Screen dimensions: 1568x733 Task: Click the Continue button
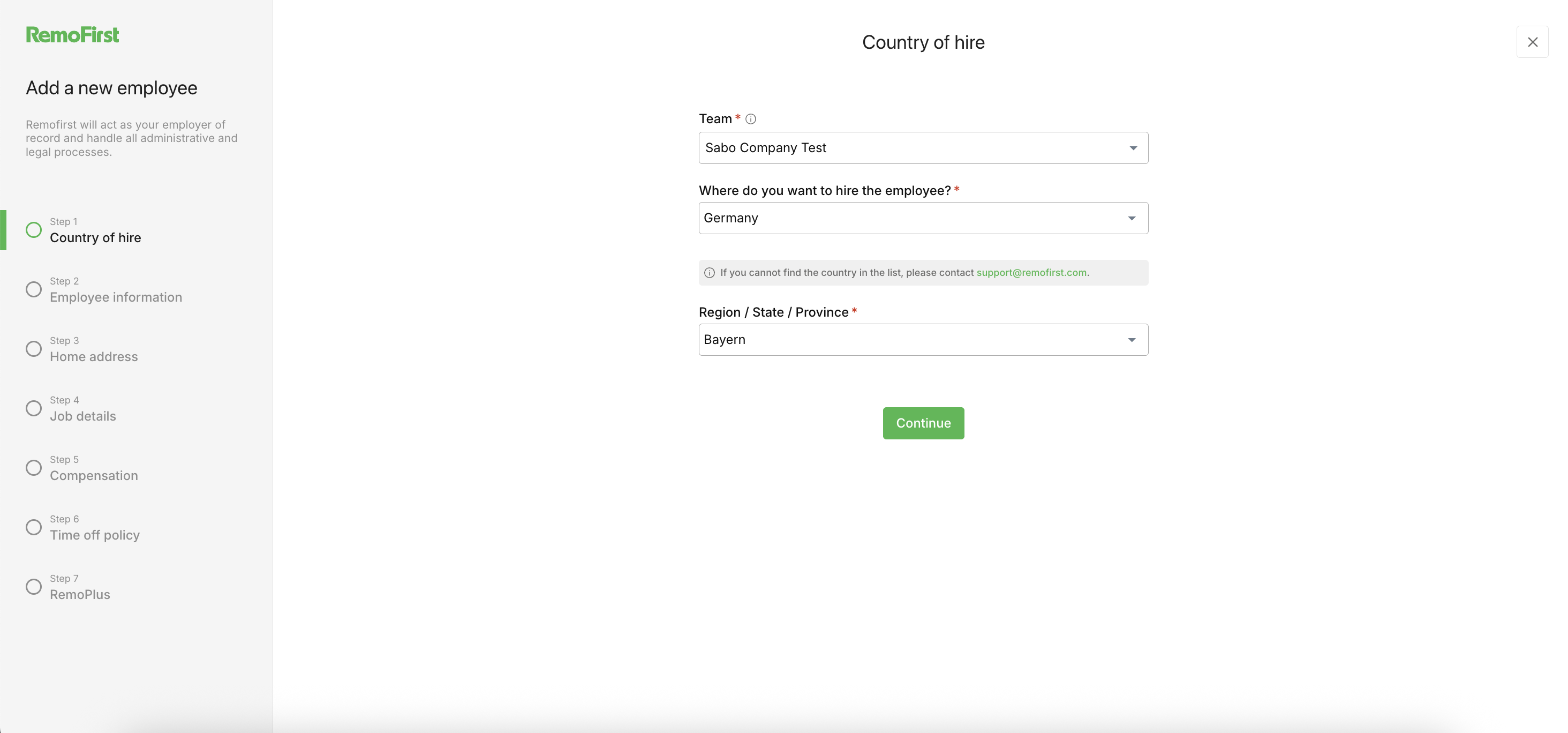(923, 423)
